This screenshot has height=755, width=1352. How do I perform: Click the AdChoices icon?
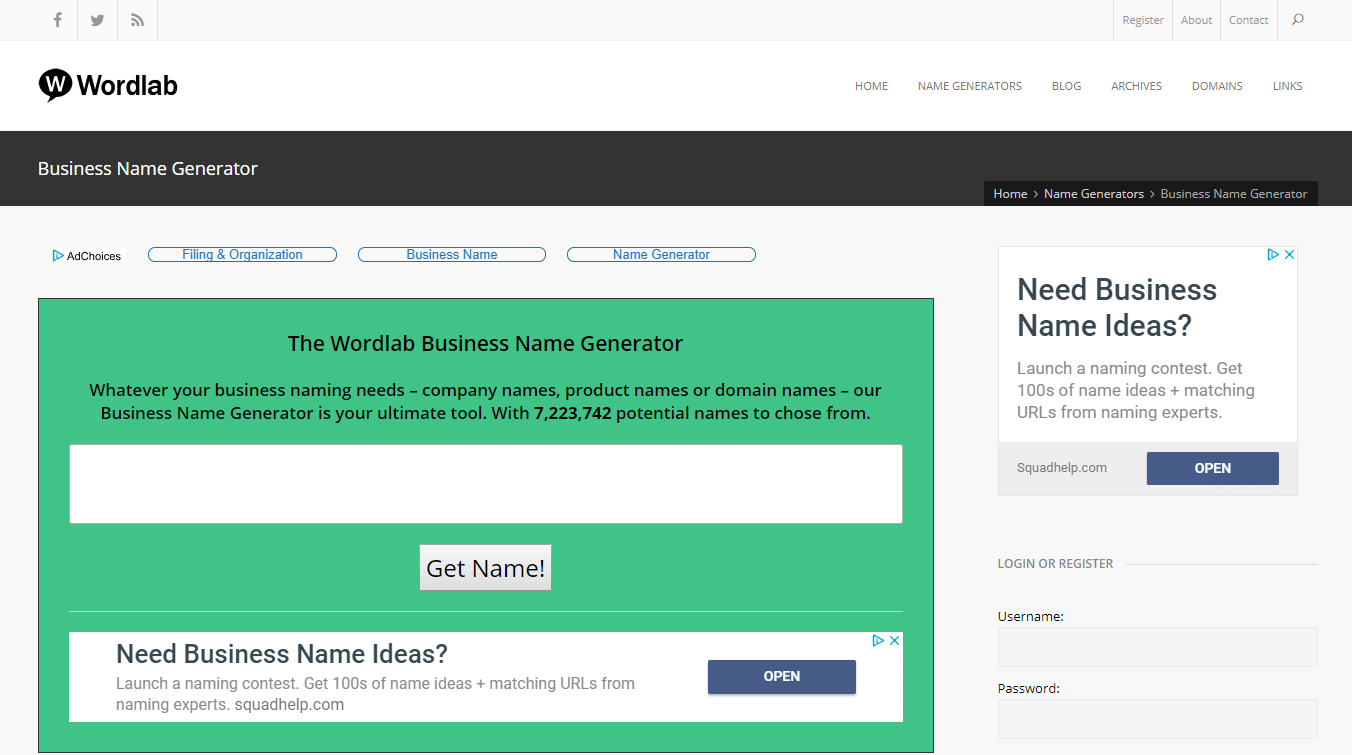[x=59, y=255]
